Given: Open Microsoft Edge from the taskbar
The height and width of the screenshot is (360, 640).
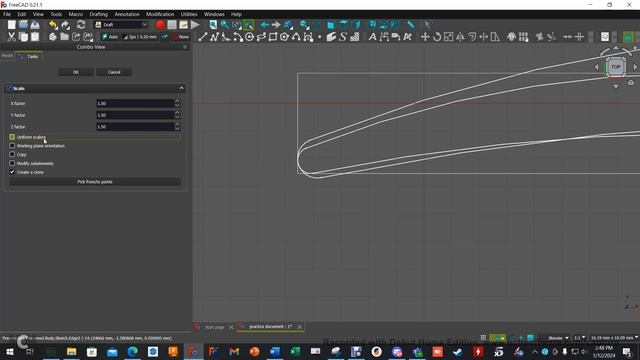Looking at the screenshot, I should 132,351.
